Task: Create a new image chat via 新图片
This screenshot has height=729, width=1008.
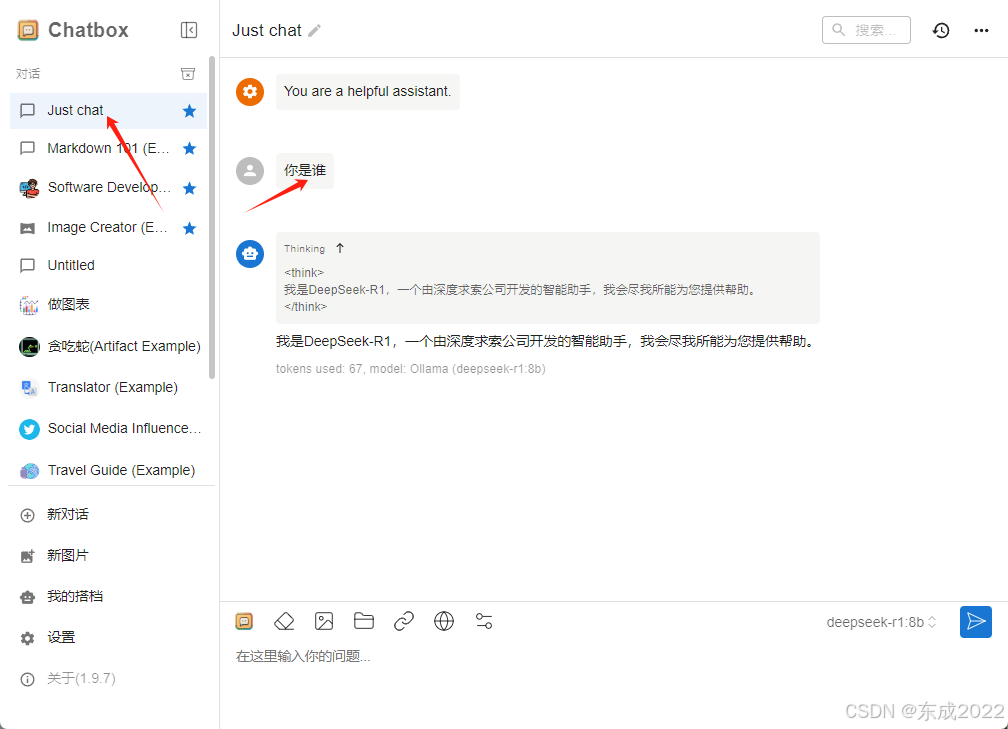Action: click(x=108, y=556)
